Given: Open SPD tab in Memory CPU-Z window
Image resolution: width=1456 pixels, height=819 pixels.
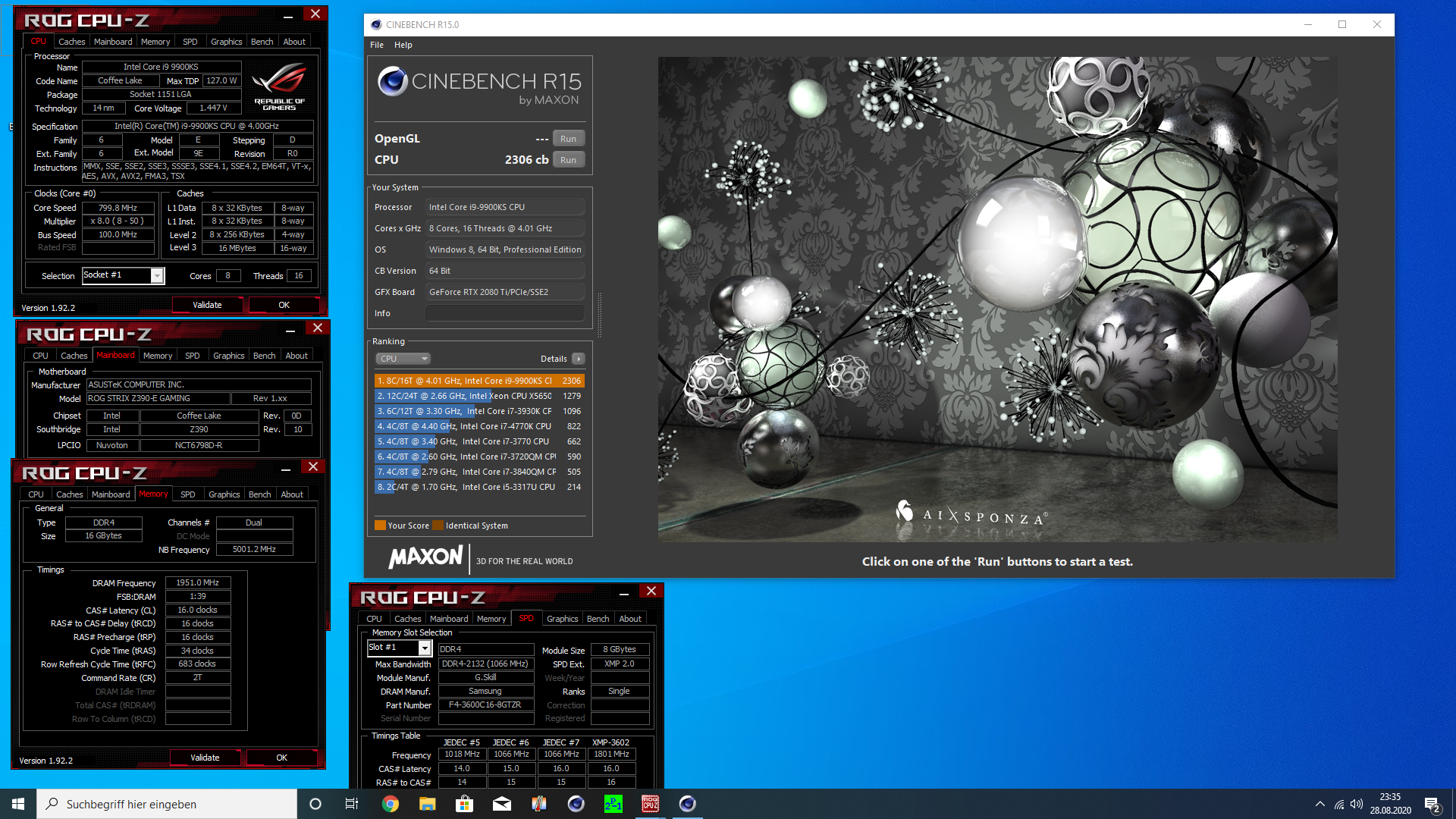Looking at the screenshot, I should pyautogui.click(x=188, y=494).
